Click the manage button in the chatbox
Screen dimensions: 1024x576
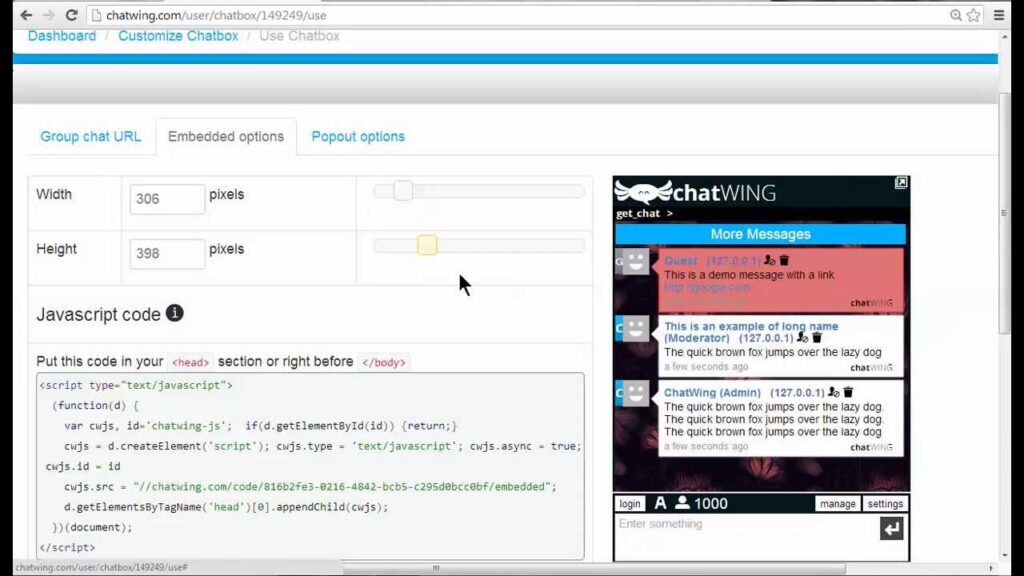(837, 504)
